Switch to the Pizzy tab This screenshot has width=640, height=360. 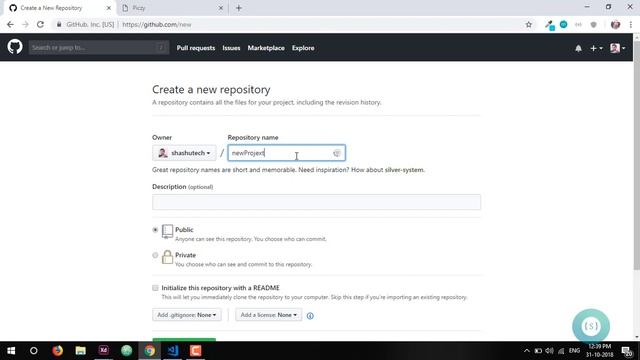coord(171,8)
